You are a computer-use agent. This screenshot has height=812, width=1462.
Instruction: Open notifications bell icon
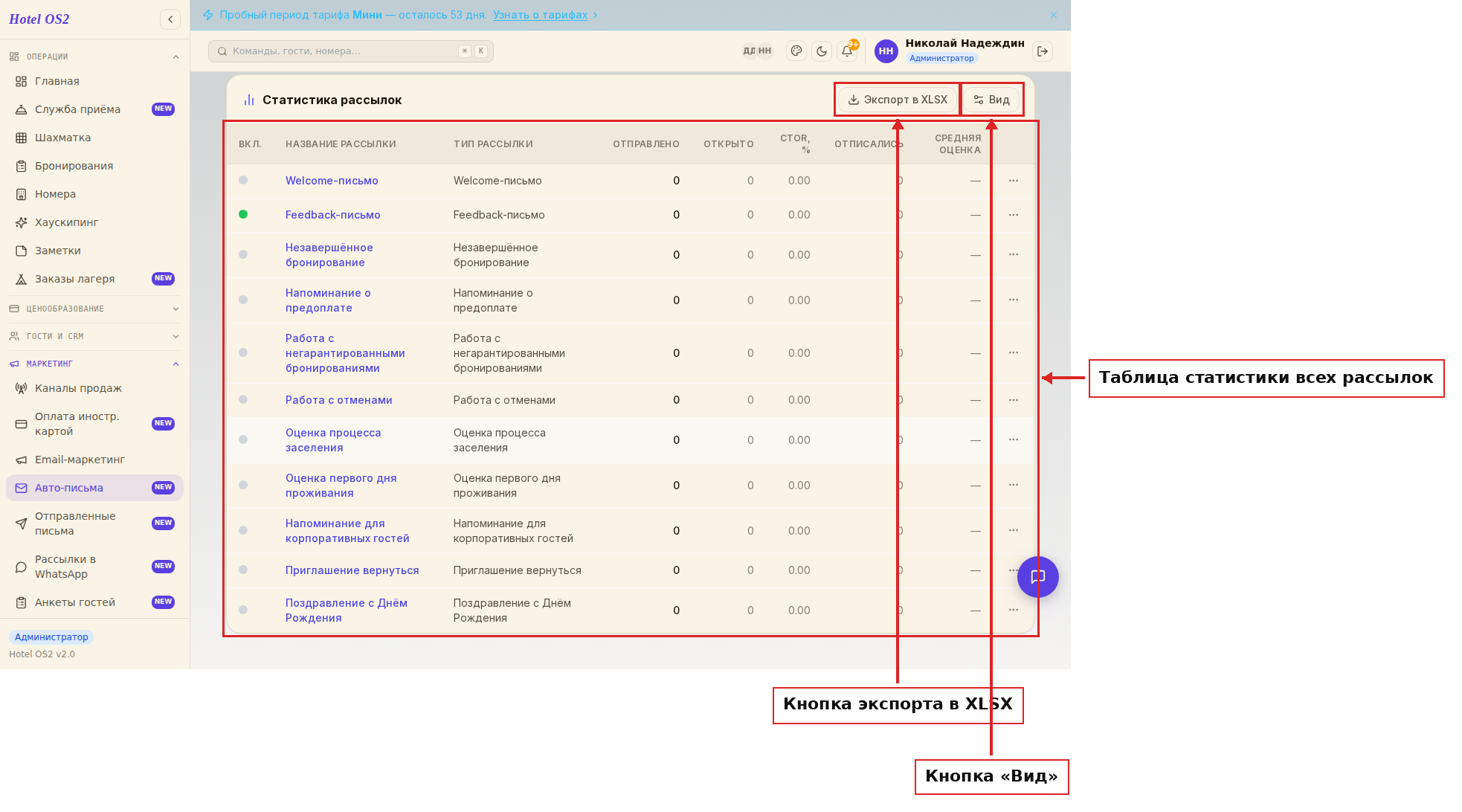tap(847, 51)
